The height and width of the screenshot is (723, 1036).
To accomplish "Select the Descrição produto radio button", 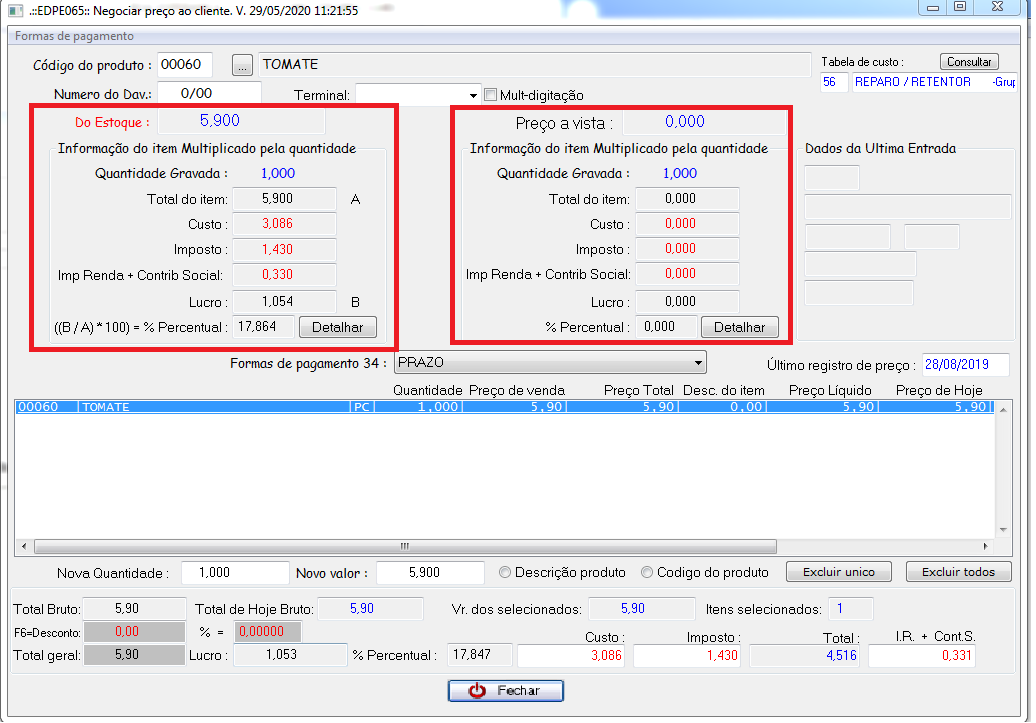I will [x=506, y=573].
